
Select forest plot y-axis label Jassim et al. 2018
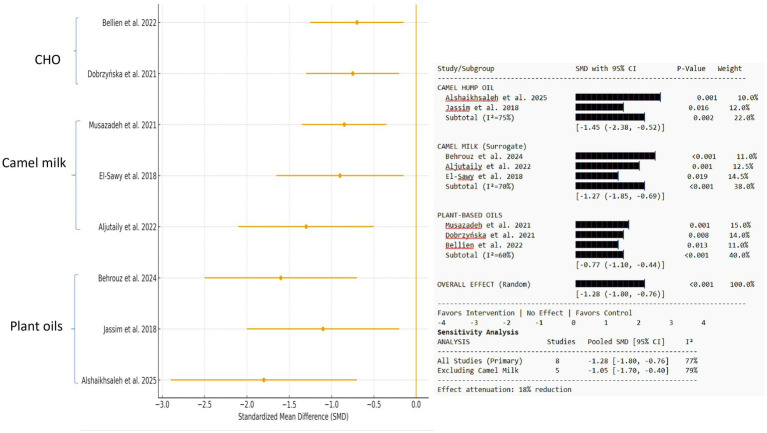(130, 329)
